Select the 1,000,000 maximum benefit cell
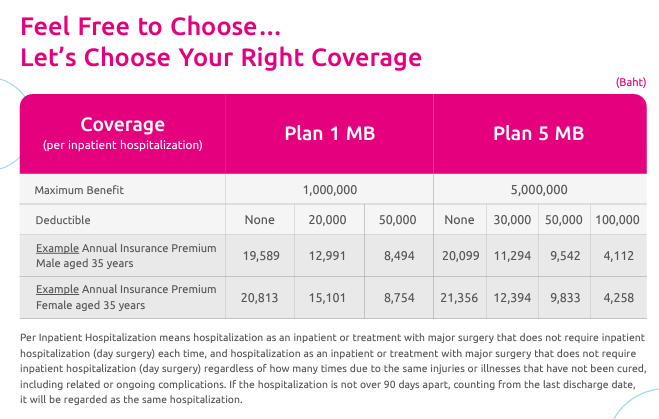The height and width of the screenshot is (419, 659). (329, 190)
